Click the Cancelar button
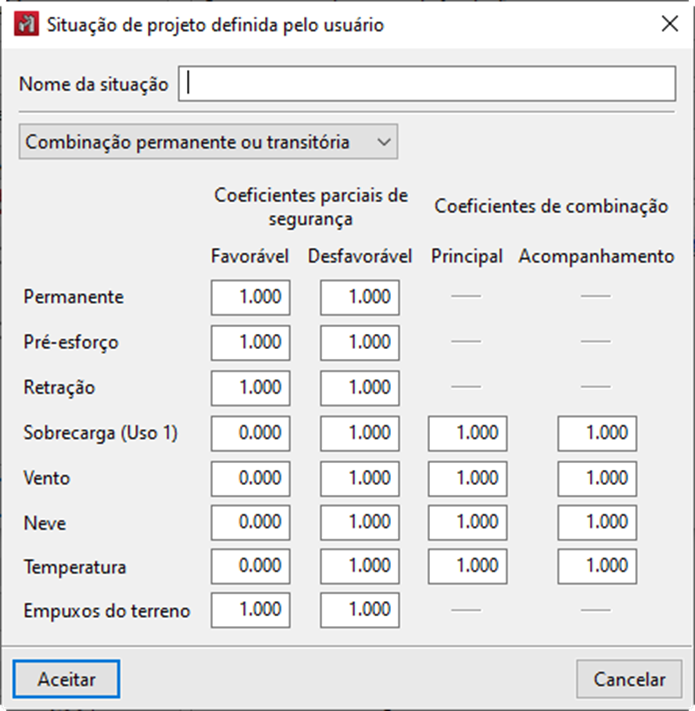 (x=629, y=679)
